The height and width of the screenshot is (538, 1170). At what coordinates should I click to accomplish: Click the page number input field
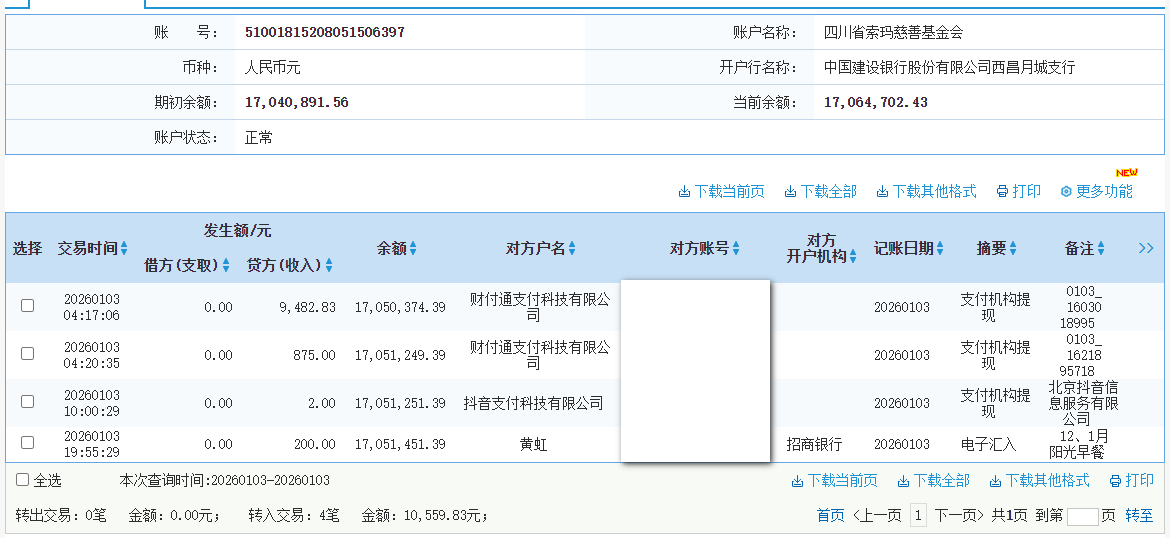[x=1082, y=516]
